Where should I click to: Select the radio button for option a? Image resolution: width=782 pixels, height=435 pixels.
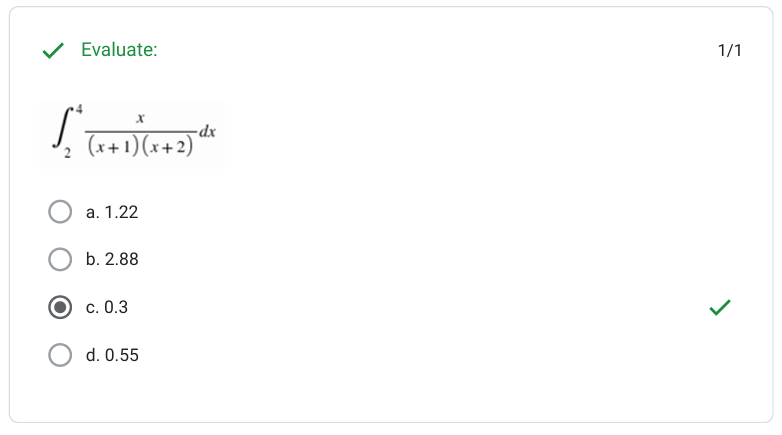(60, 212)
